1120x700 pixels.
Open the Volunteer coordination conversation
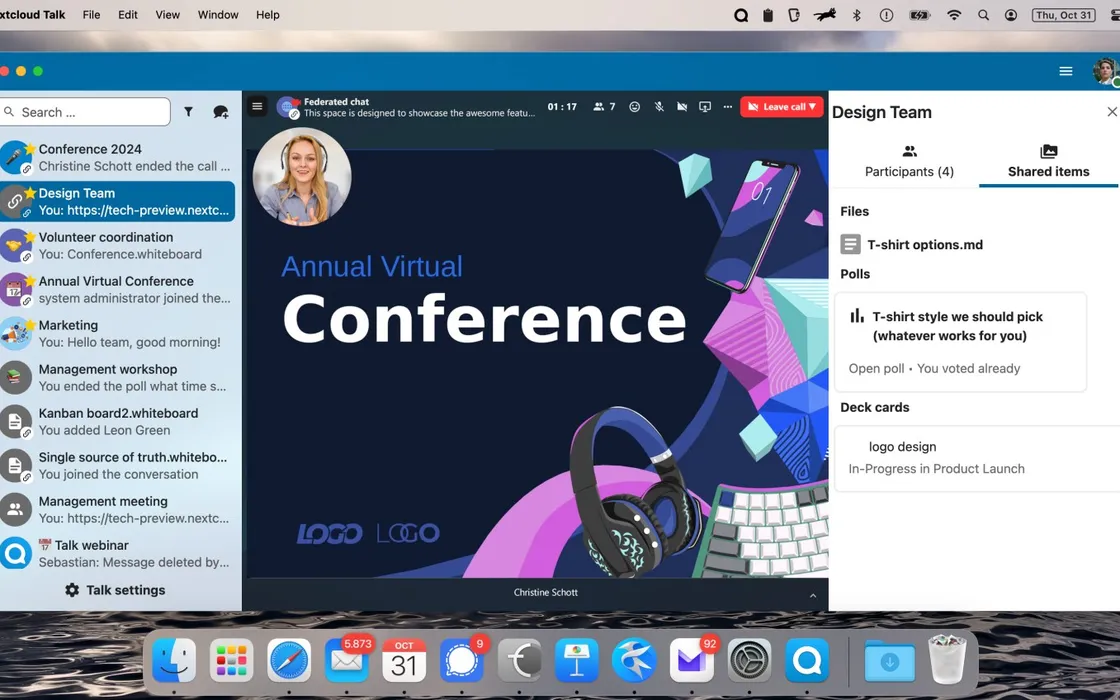[117, 245]
